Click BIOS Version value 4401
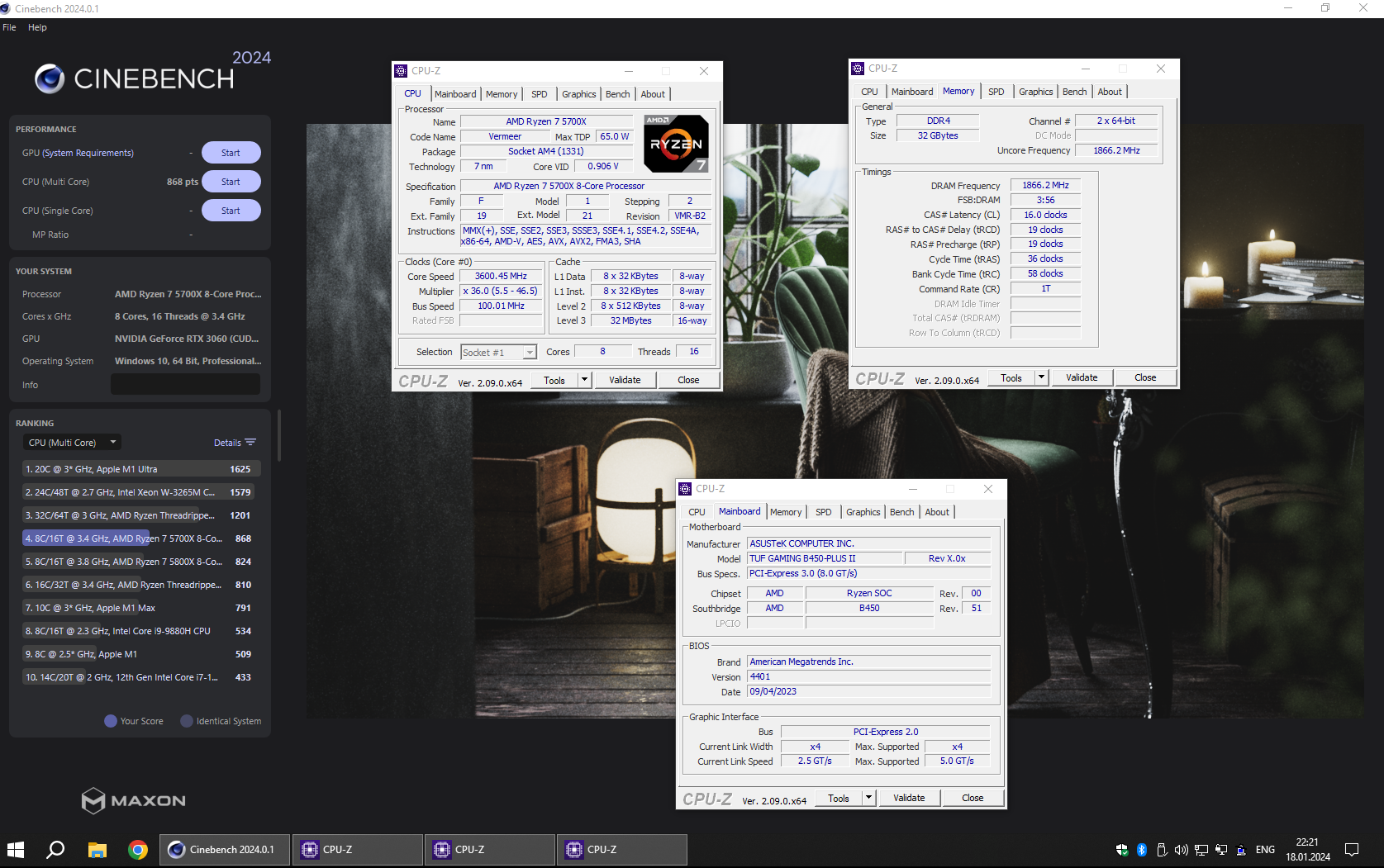Screen dimensions: 1384x868 click(x=868, y=676)
